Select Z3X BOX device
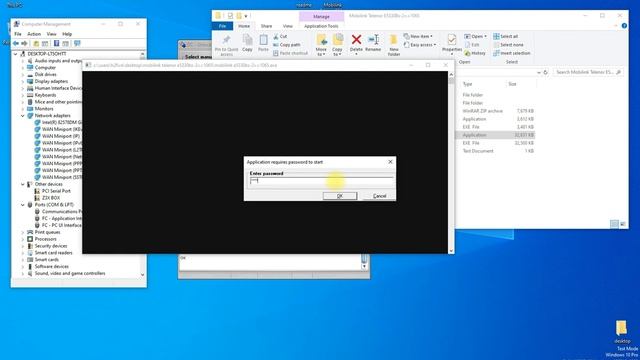This screenshot has height=360, width=640. point(51,198)
